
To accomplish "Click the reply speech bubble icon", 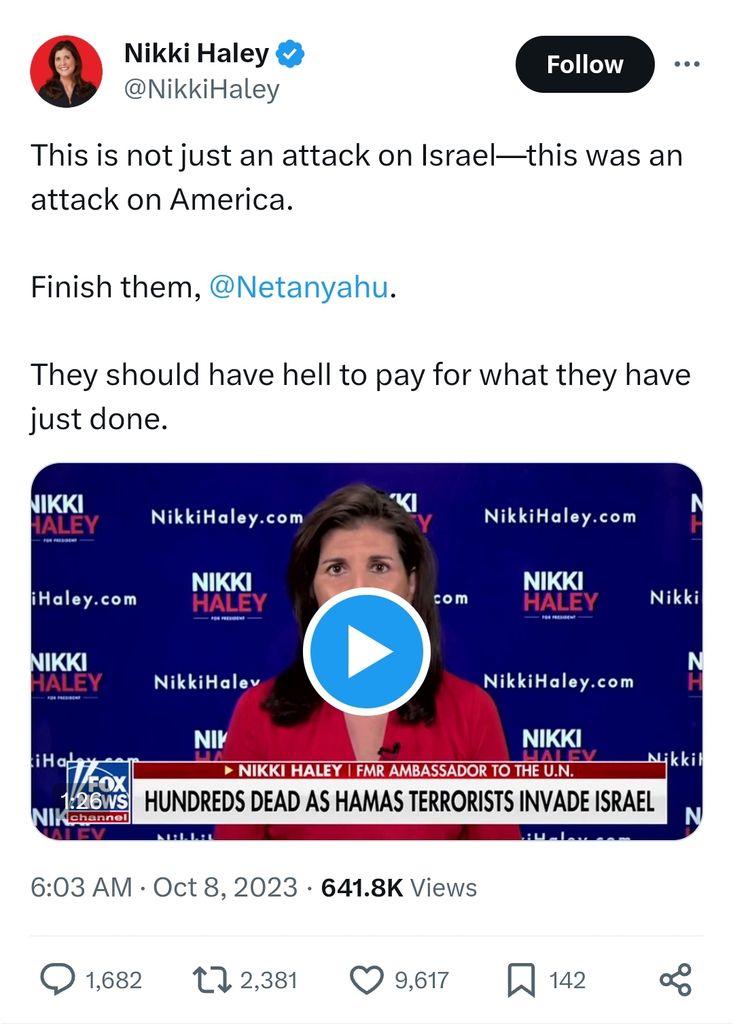I will point(57,980).
